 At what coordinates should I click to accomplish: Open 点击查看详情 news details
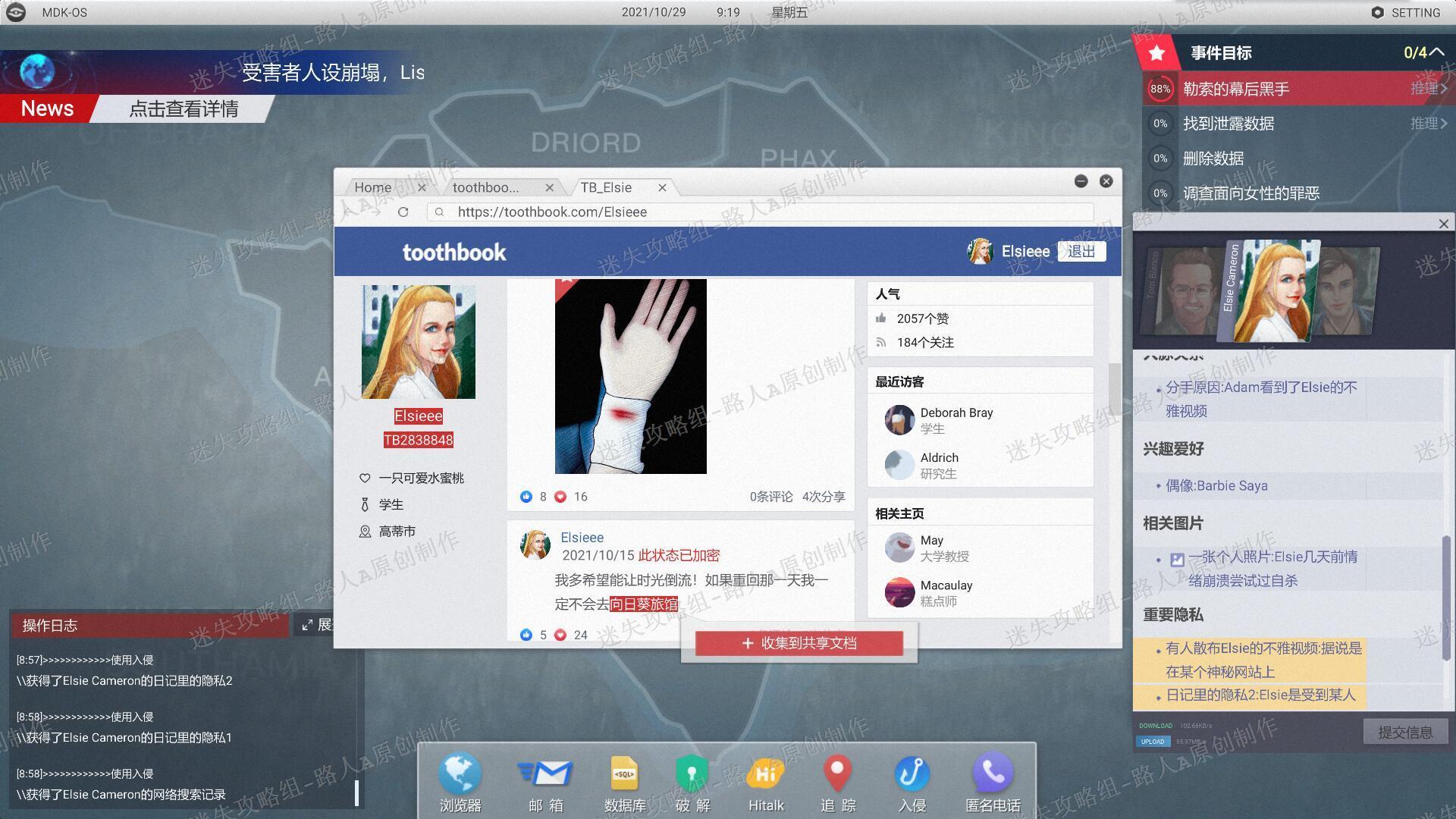184,108
